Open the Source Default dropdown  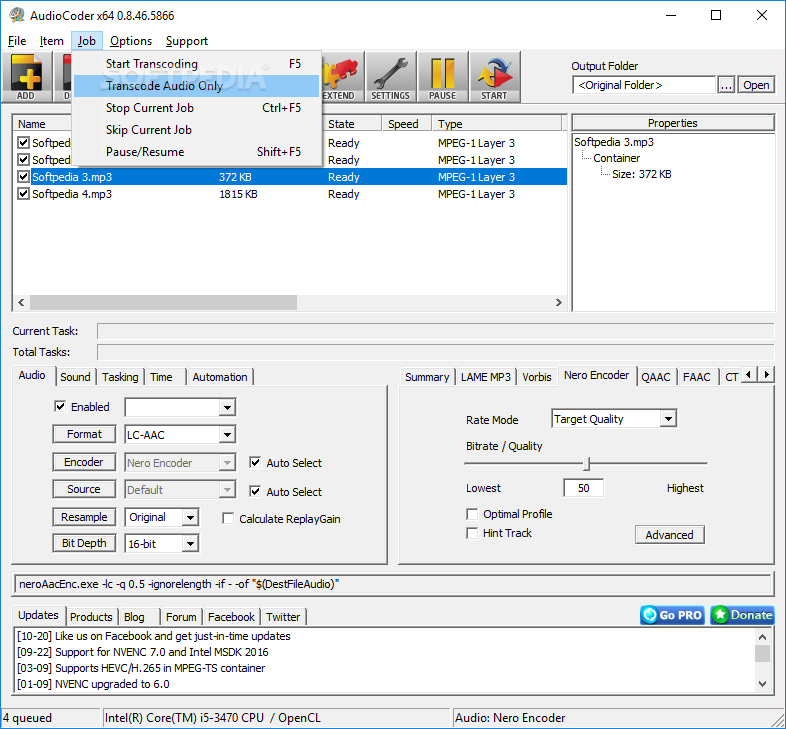click(x=227, y=489)
